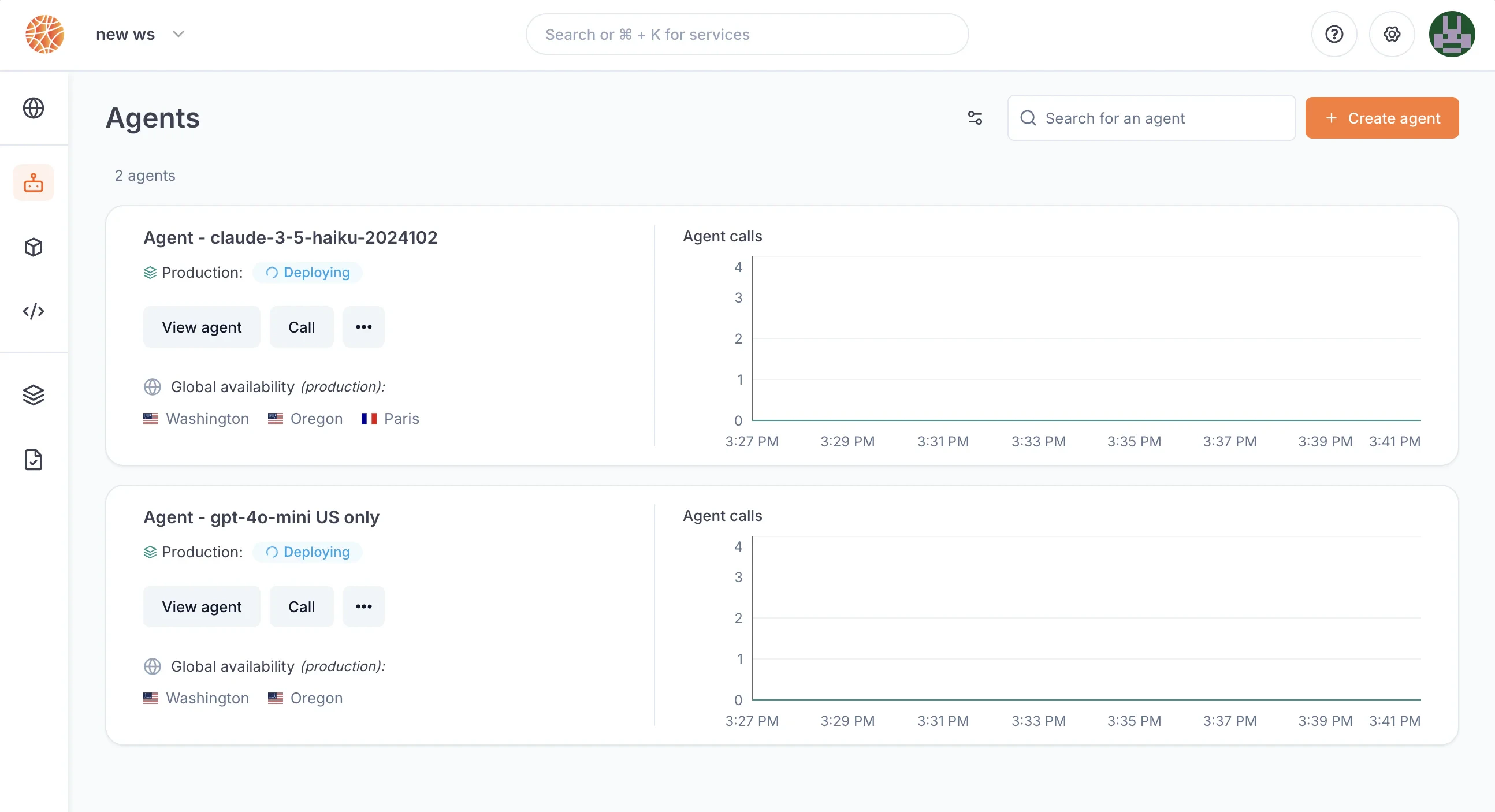Open the settings gear icon

1392,34
